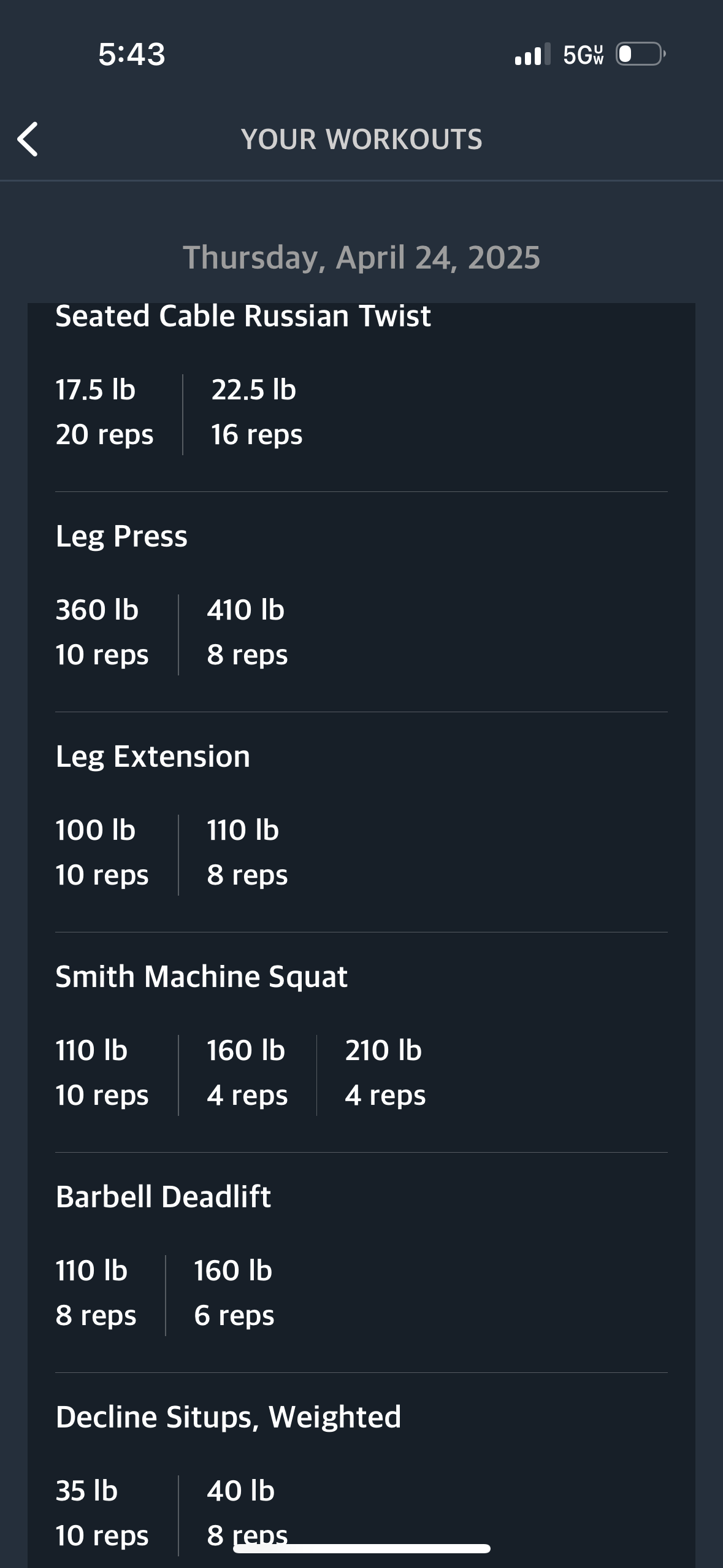Open the Barbell Deadlift exercise
Viewport: 723px width, 1568px height.
tap(163, 1197)
